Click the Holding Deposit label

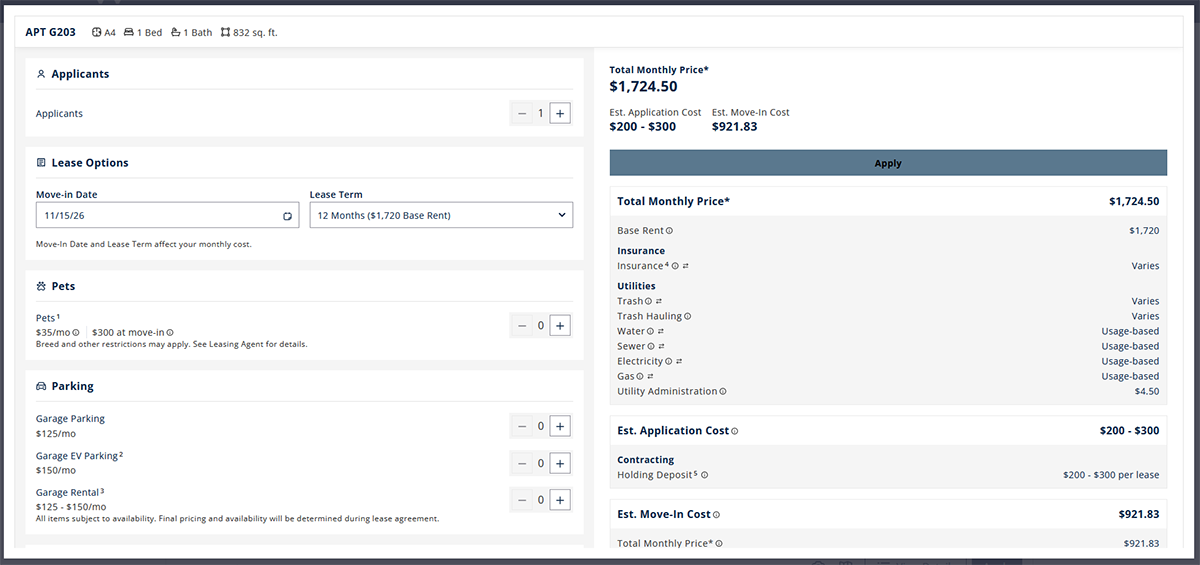pyautogui.click(x=654, y=475)
